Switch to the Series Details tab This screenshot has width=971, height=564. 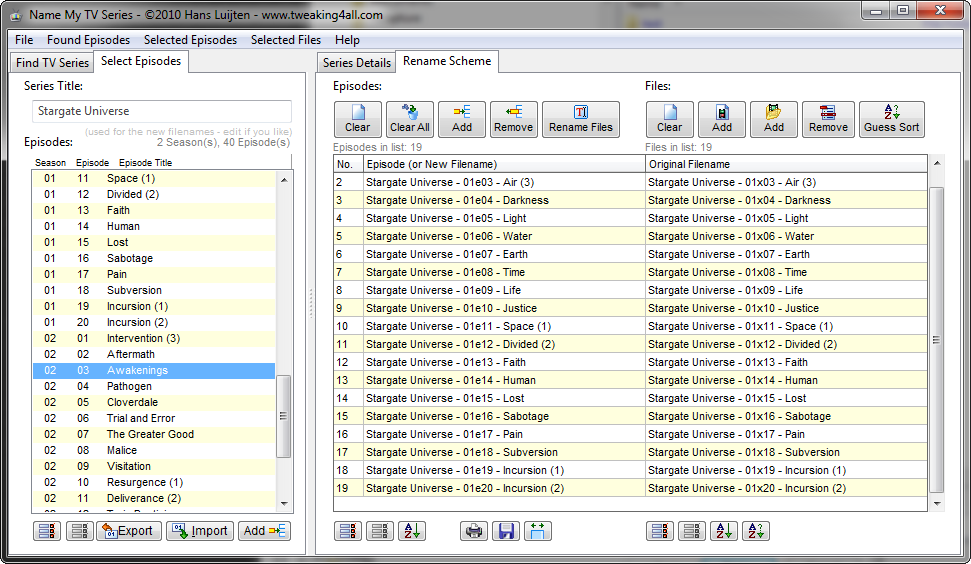click(357, 63)
